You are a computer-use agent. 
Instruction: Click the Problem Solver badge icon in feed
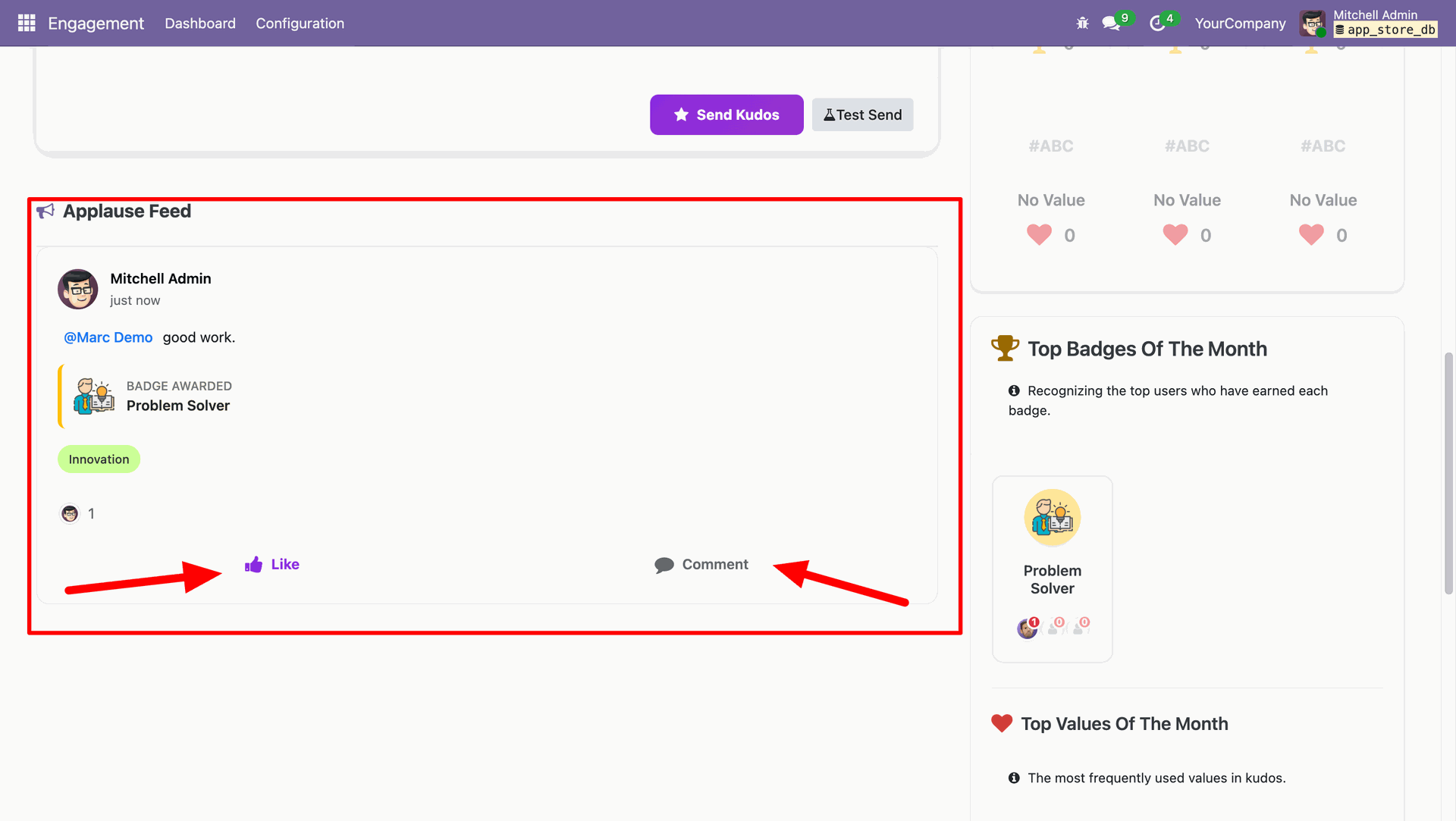click(x=94, y=396)
